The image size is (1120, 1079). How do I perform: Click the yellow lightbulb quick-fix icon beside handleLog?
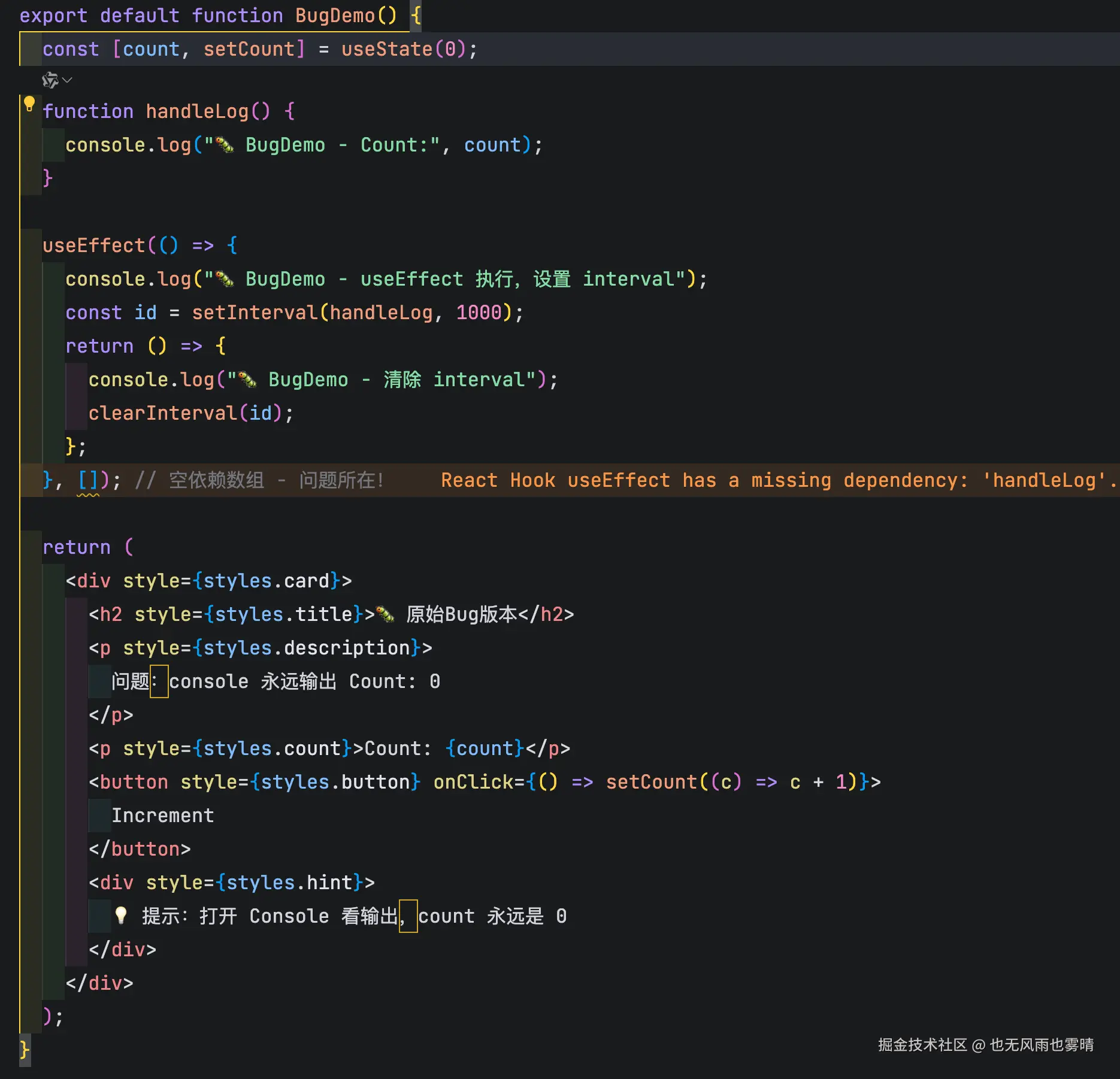[x=29, y=104]
